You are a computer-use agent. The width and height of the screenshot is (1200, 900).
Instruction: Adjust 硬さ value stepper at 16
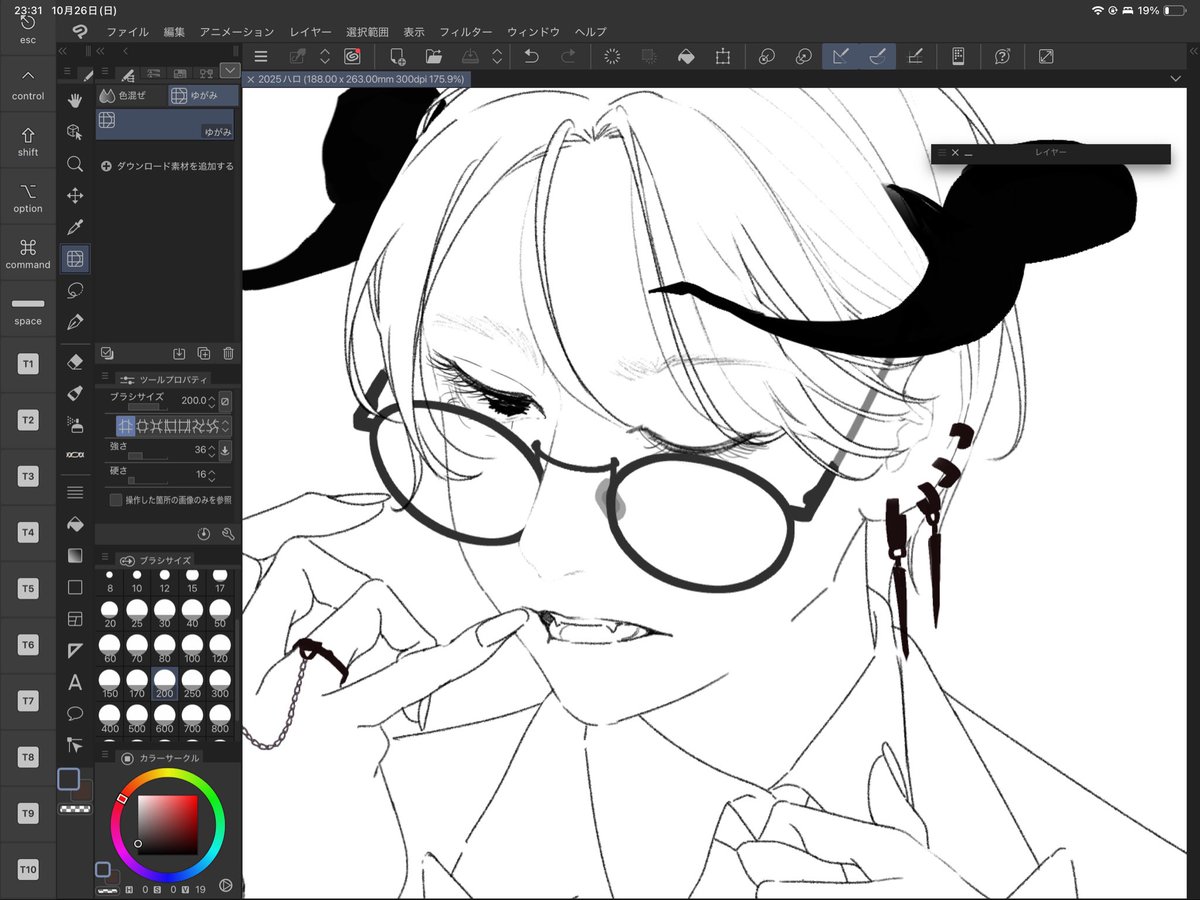coord(212,475)
